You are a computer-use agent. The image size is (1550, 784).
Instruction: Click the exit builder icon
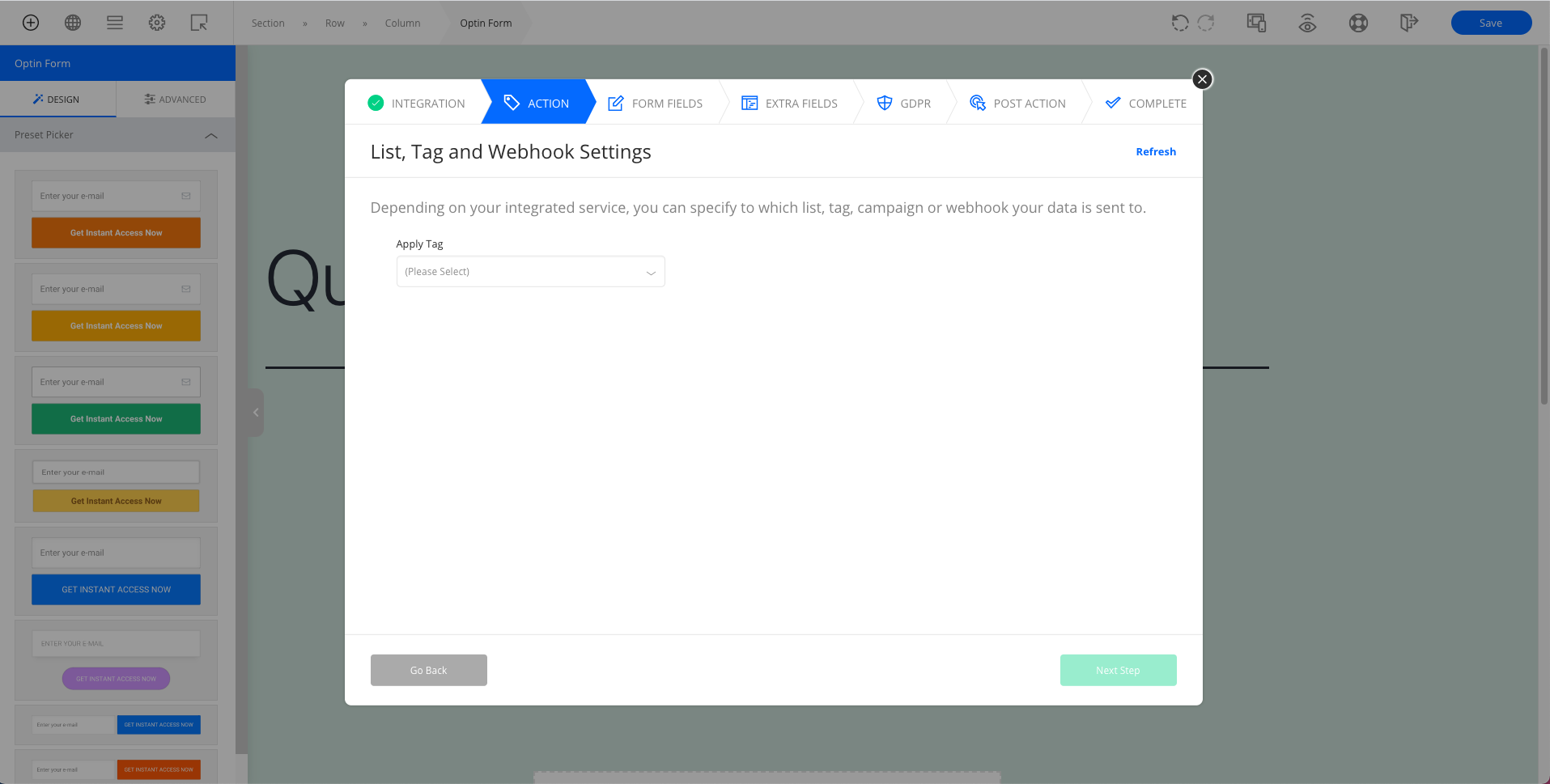tap(1408, 23)
